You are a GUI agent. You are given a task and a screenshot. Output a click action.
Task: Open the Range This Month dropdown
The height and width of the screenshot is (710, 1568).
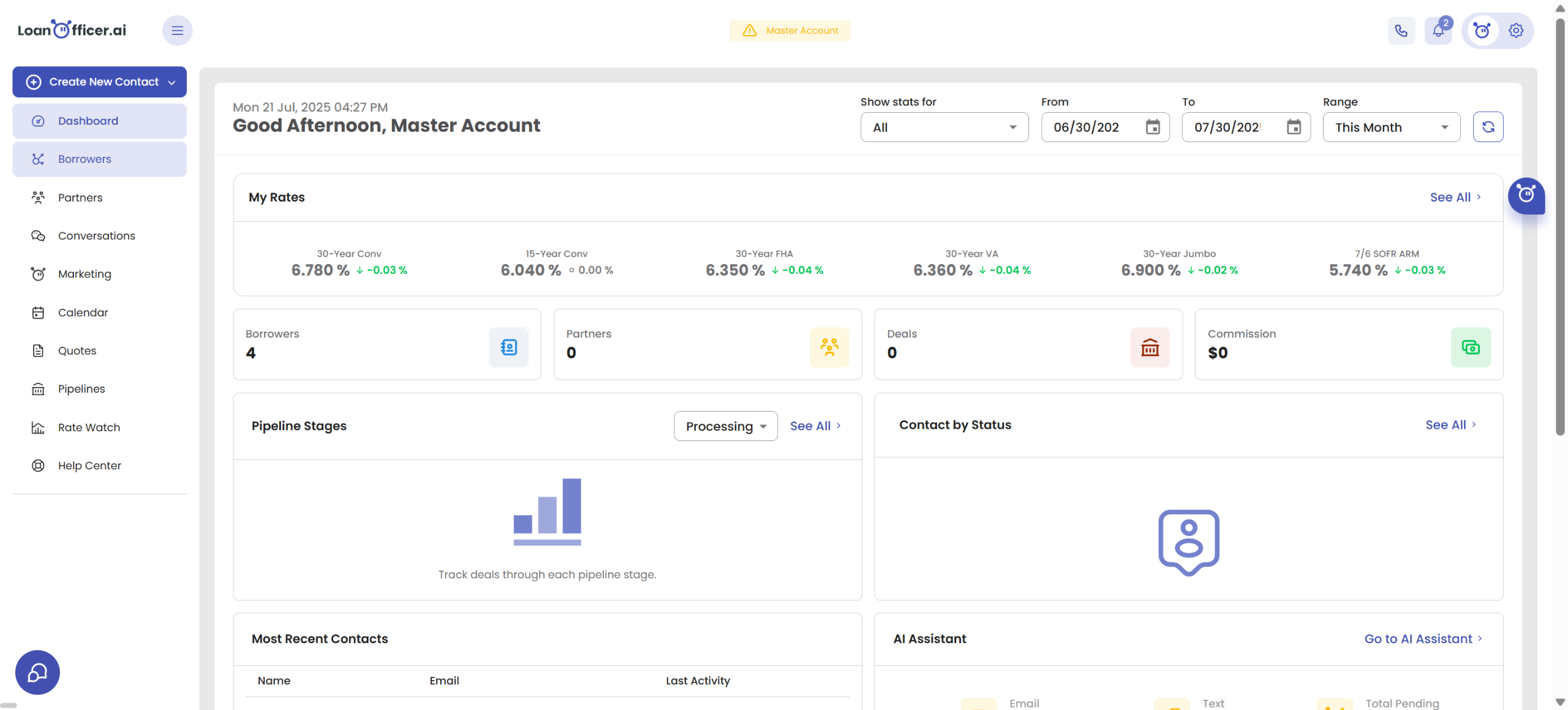pyautogui.click(x=1391, y=127)
